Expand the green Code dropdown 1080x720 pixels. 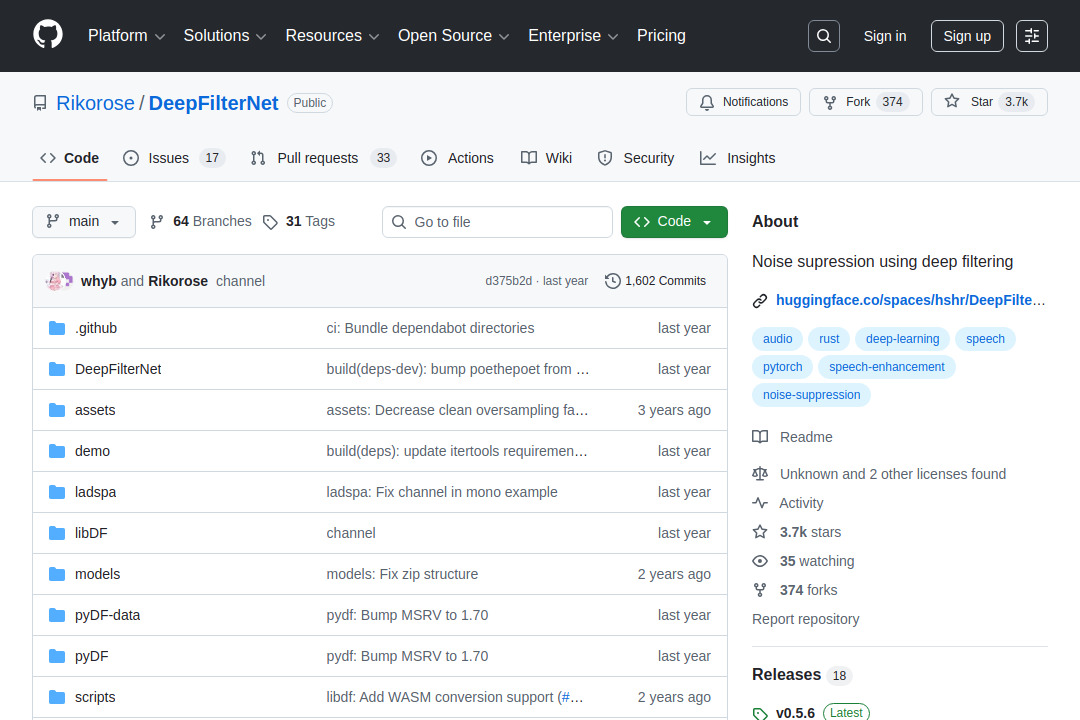pos(674,221)
